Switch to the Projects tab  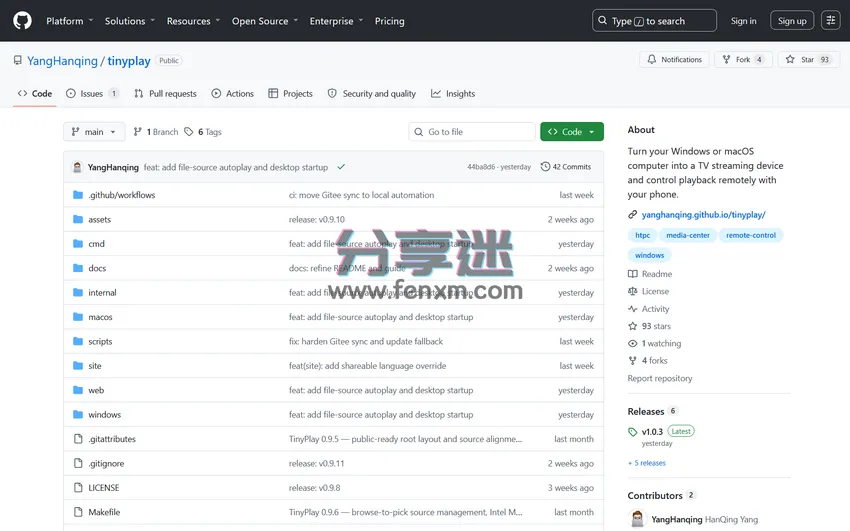(291, 93)
